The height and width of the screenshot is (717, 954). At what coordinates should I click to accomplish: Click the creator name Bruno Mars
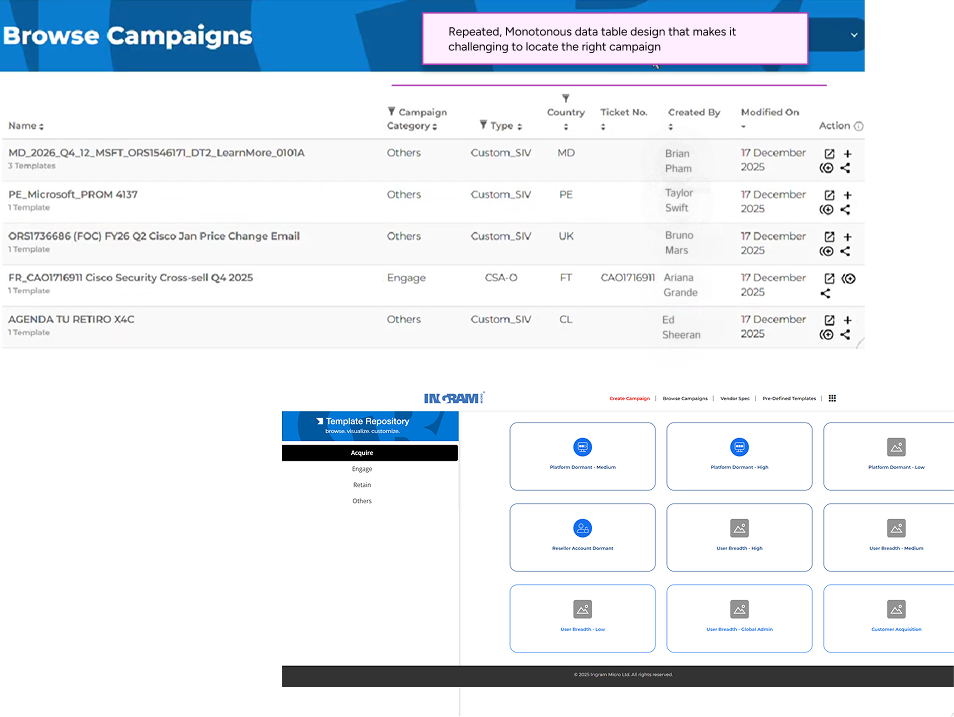[679, 243]
